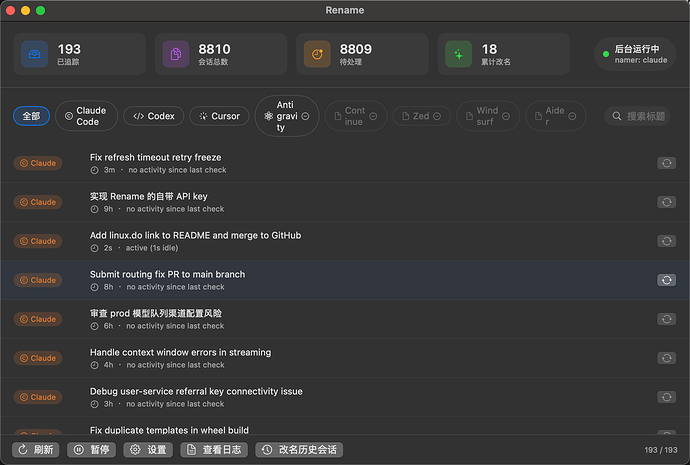
Task: Click refresh icon for Debug user-service row
Action: coord(666,397)
